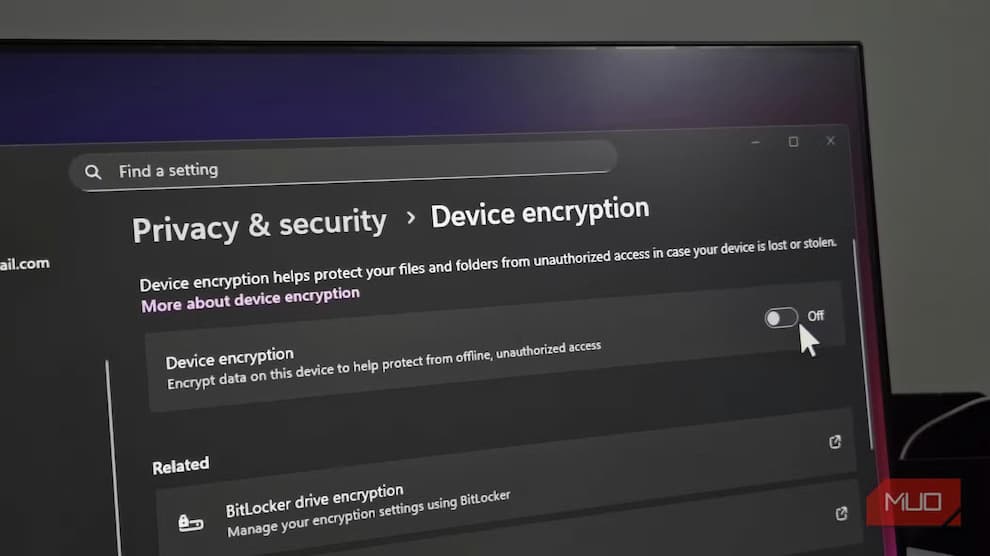Click the search magnifier icon
The height and width of the screenshot is (556, 990).
click(x=93, y=172)
